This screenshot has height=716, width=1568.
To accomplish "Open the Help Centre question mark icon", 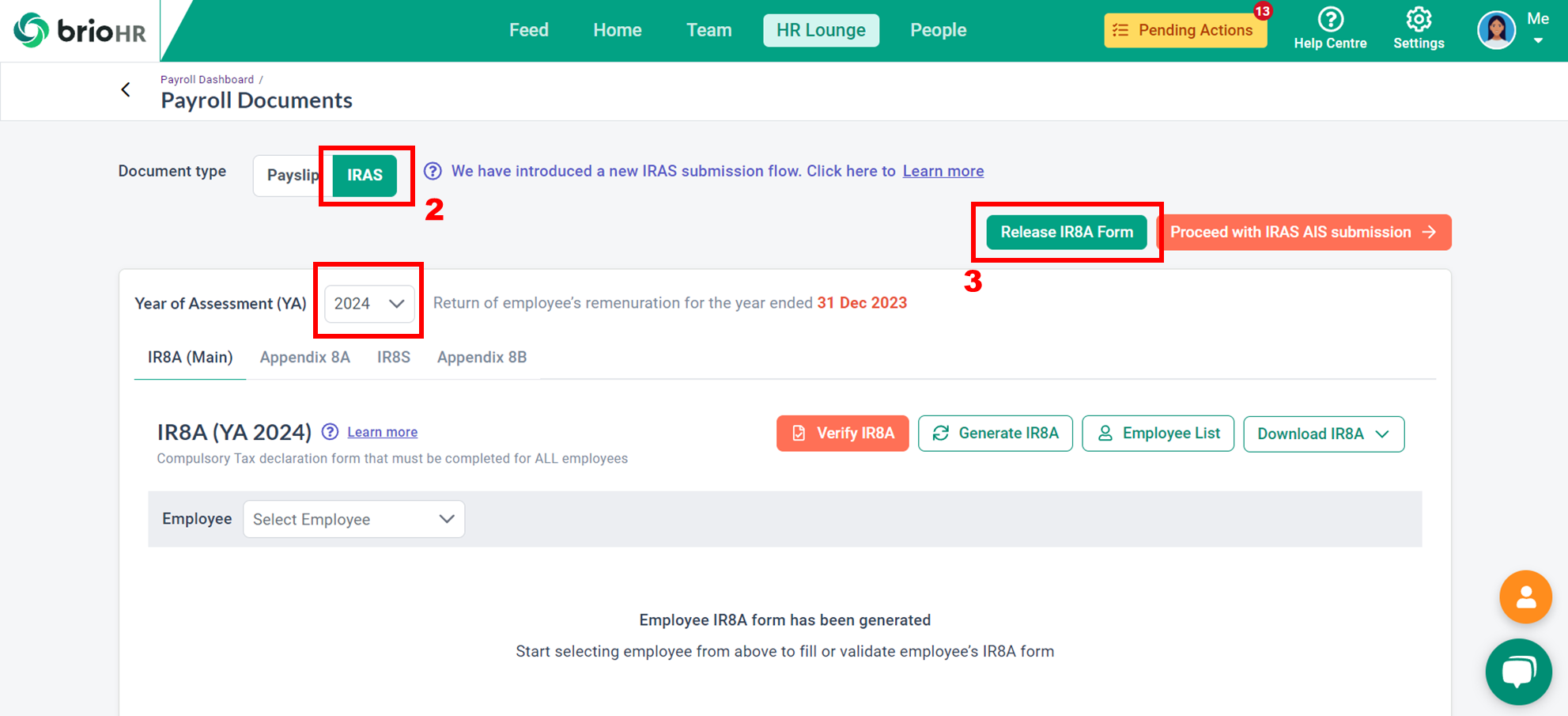I will pos(1330,19).
